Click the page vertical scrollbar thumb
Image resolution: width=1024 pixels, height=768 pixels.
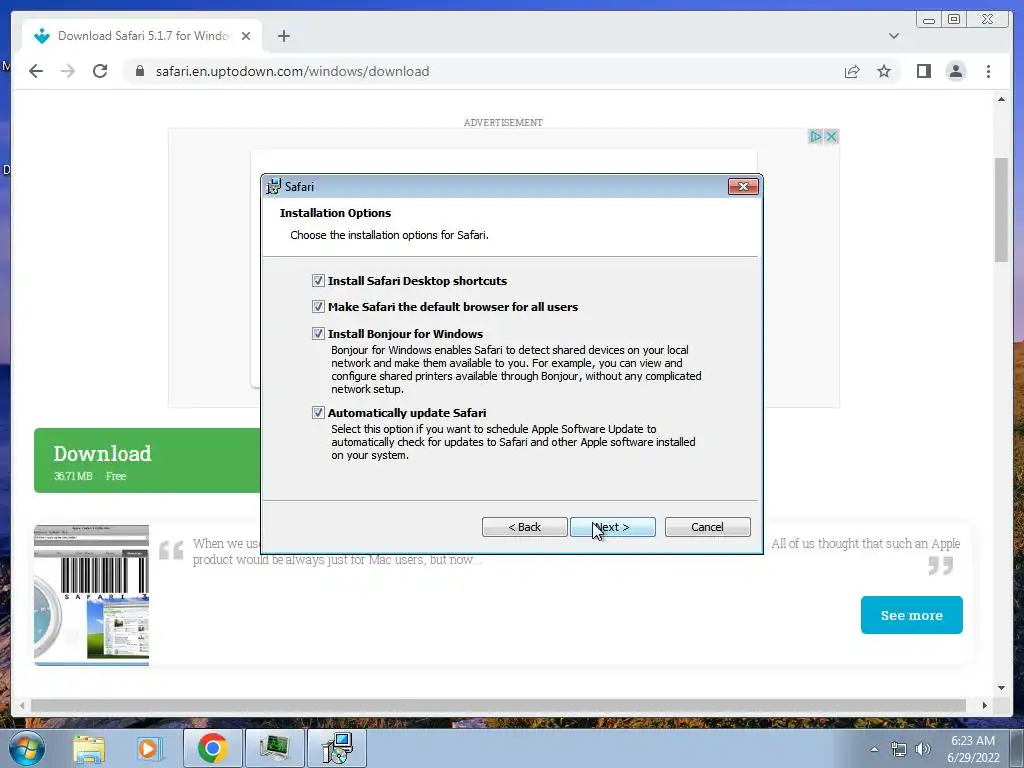(x=1001, y=210)
